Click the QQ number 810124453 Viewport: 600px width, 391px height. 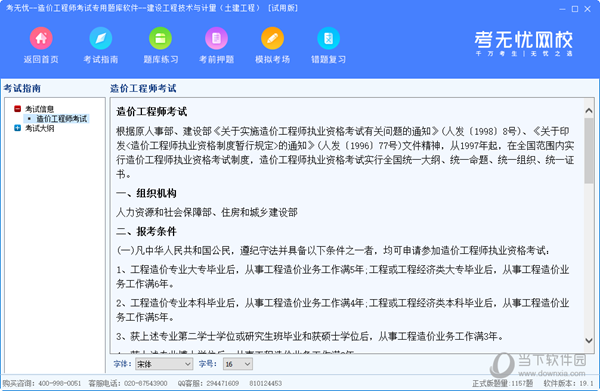pos(266,383)
